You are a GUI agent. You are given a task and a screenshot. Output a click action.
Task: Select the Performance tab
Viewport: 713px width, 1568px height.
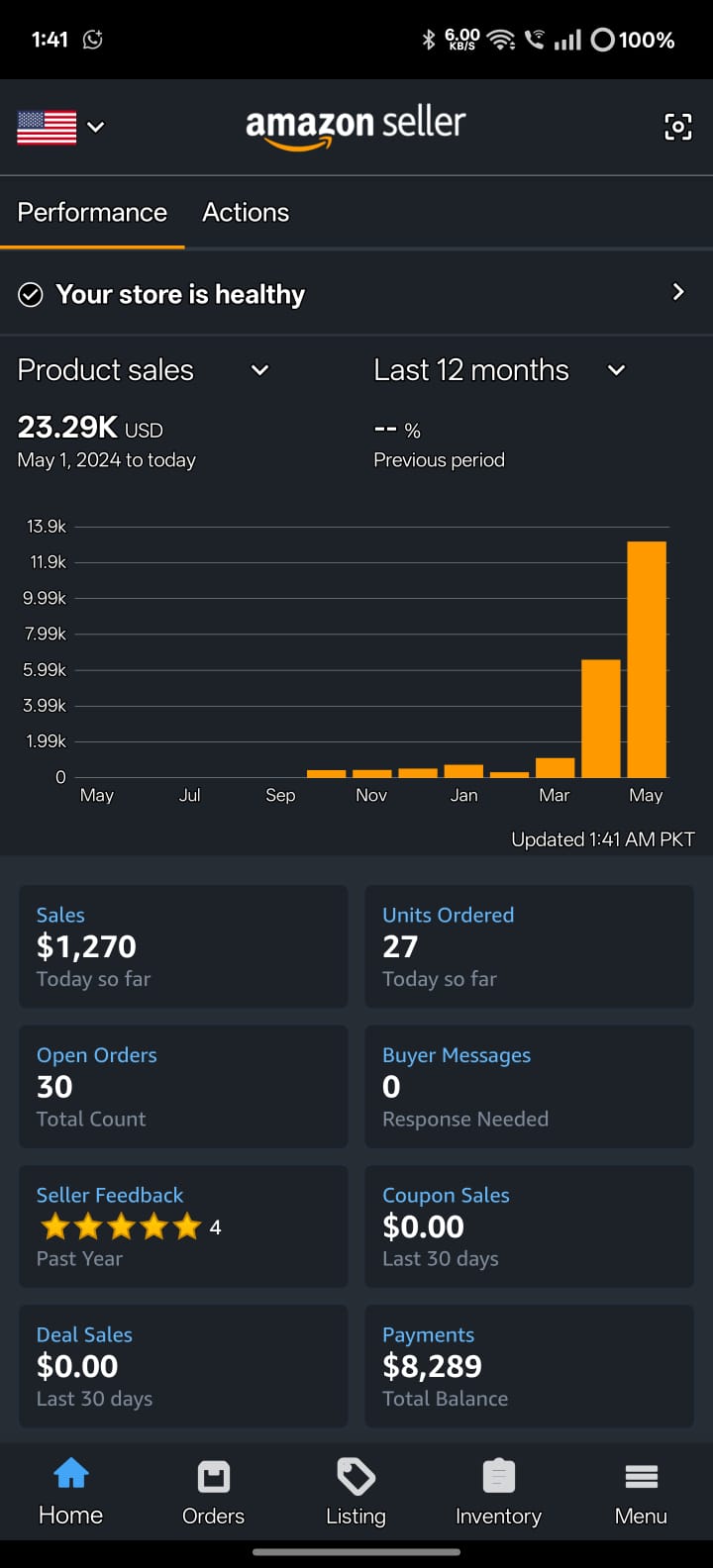coord(92,213)
